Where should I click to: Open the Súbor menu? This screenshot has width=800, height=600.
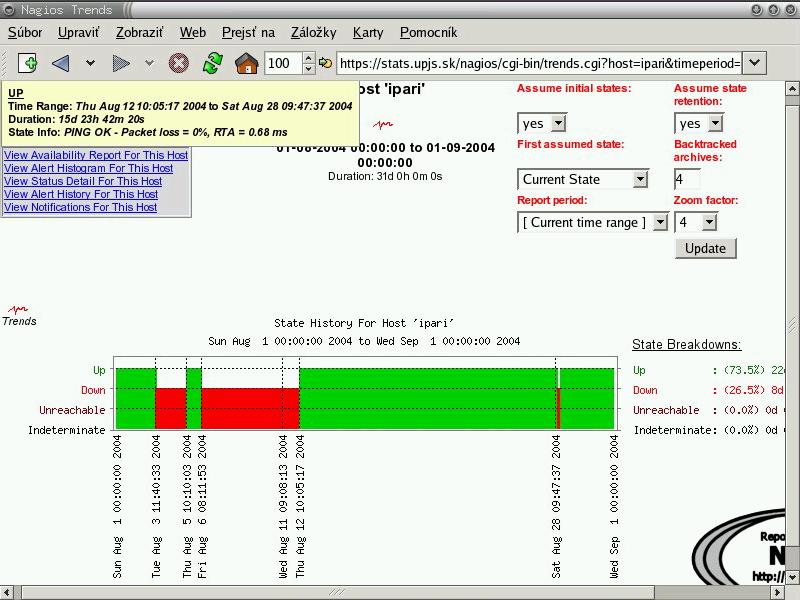[25, 33]
